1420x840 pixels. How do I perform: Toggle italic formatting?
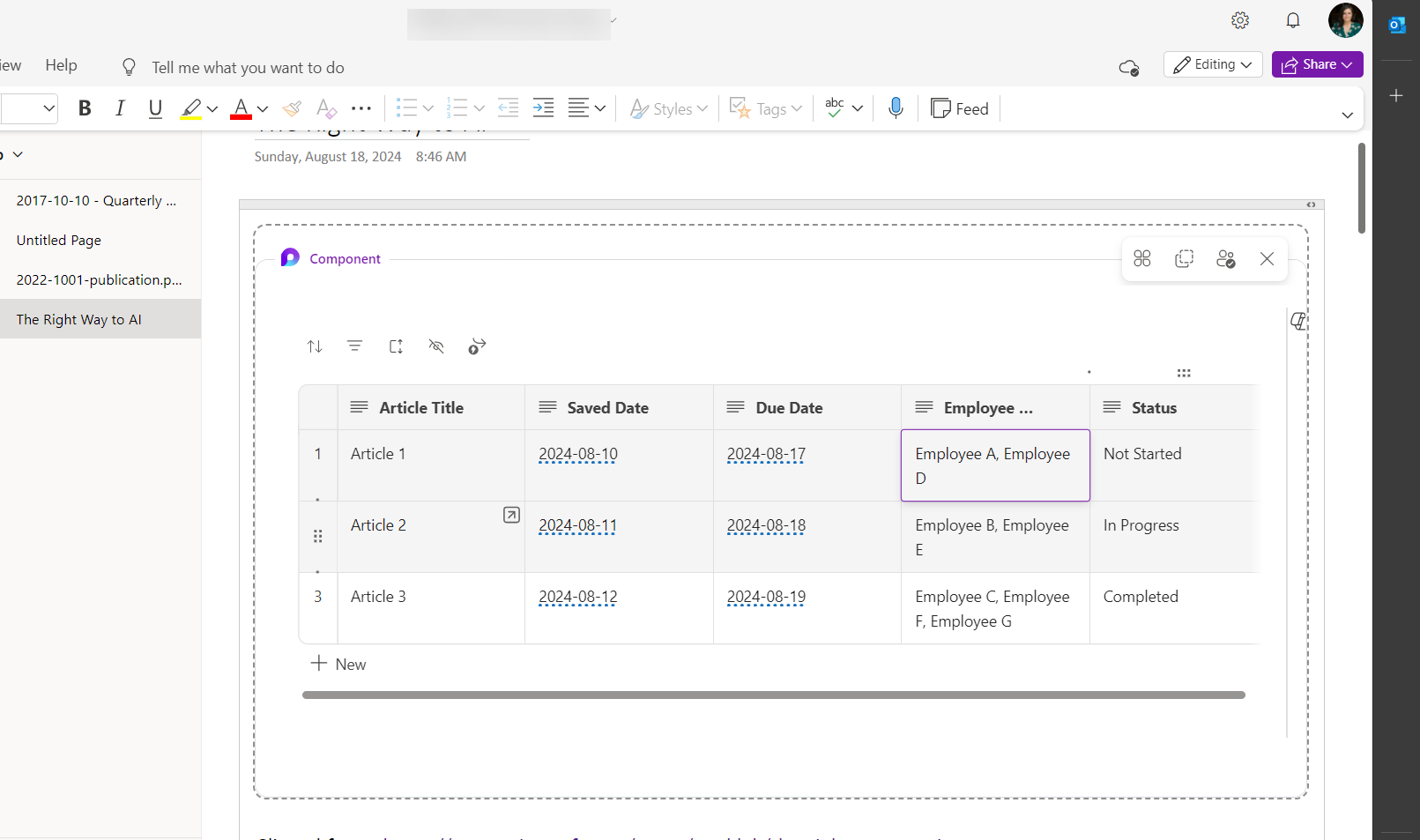point(120,108)
